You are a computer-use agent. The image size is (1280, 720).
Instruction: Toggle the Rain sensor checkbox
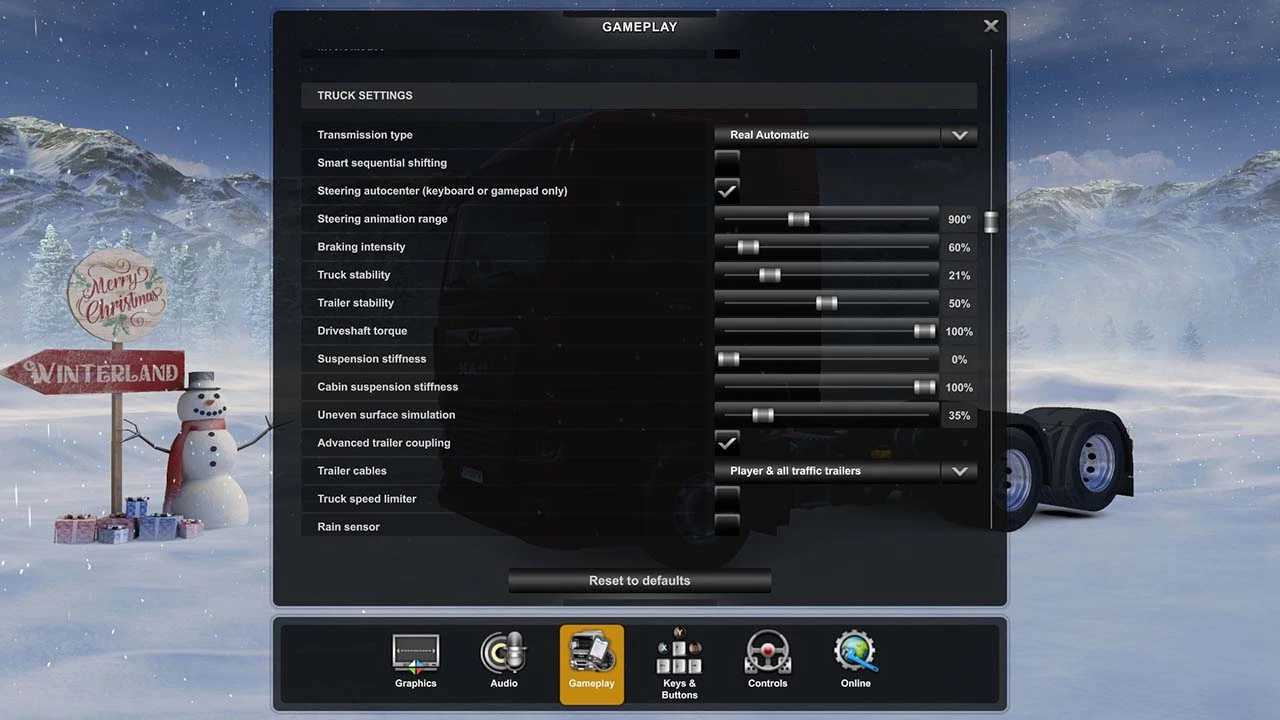(x=727, y=525)
